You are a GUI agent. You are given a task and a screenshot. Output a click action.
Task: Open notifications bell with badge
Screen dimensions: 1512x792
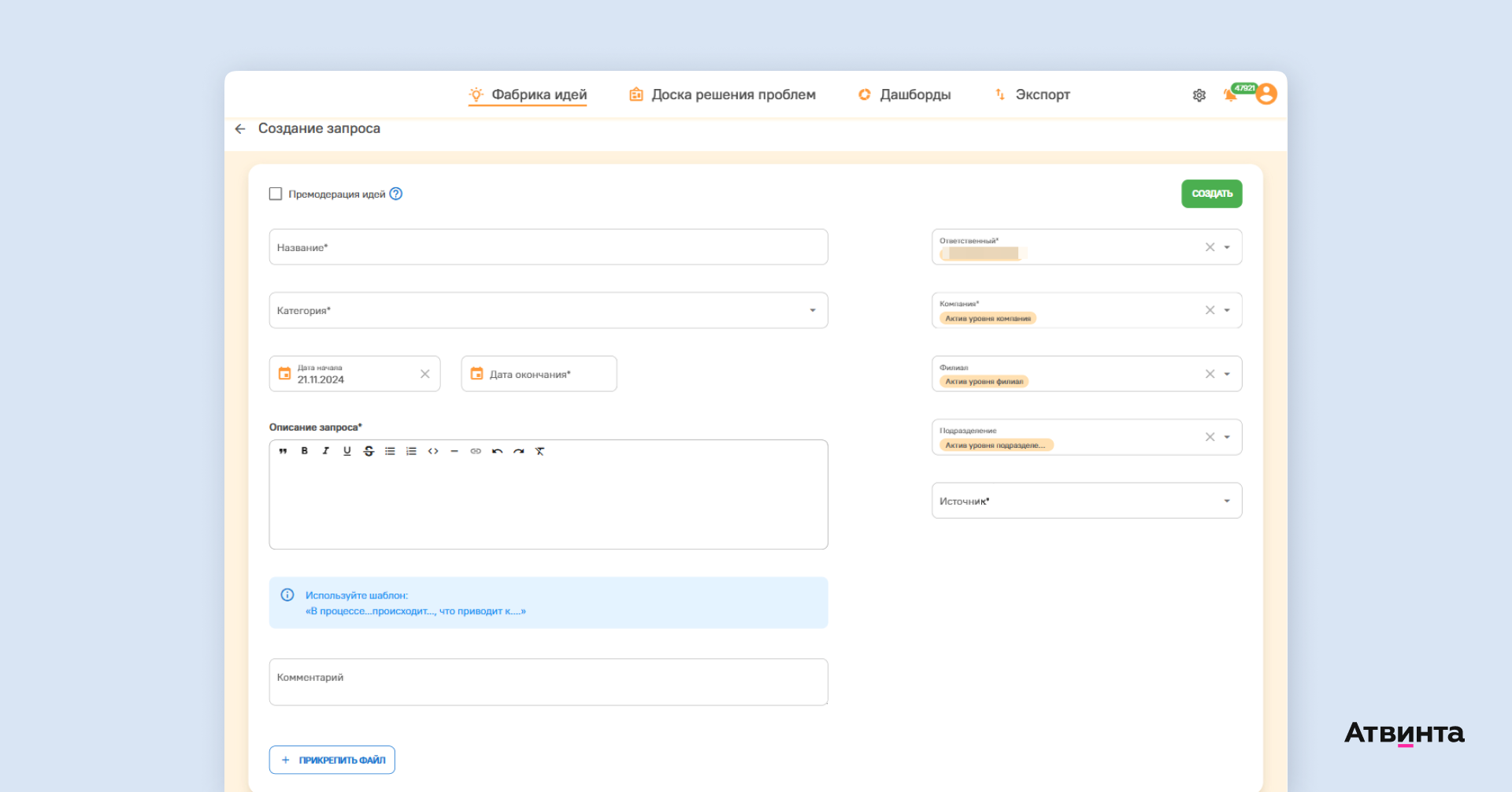1231,95
